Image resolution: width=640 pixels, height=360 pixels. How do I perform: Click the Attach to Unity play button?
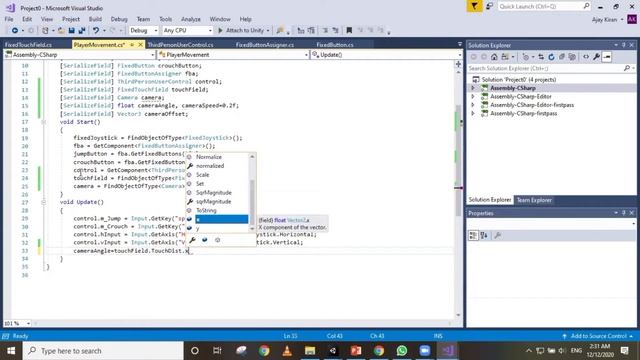coord(244,30)
